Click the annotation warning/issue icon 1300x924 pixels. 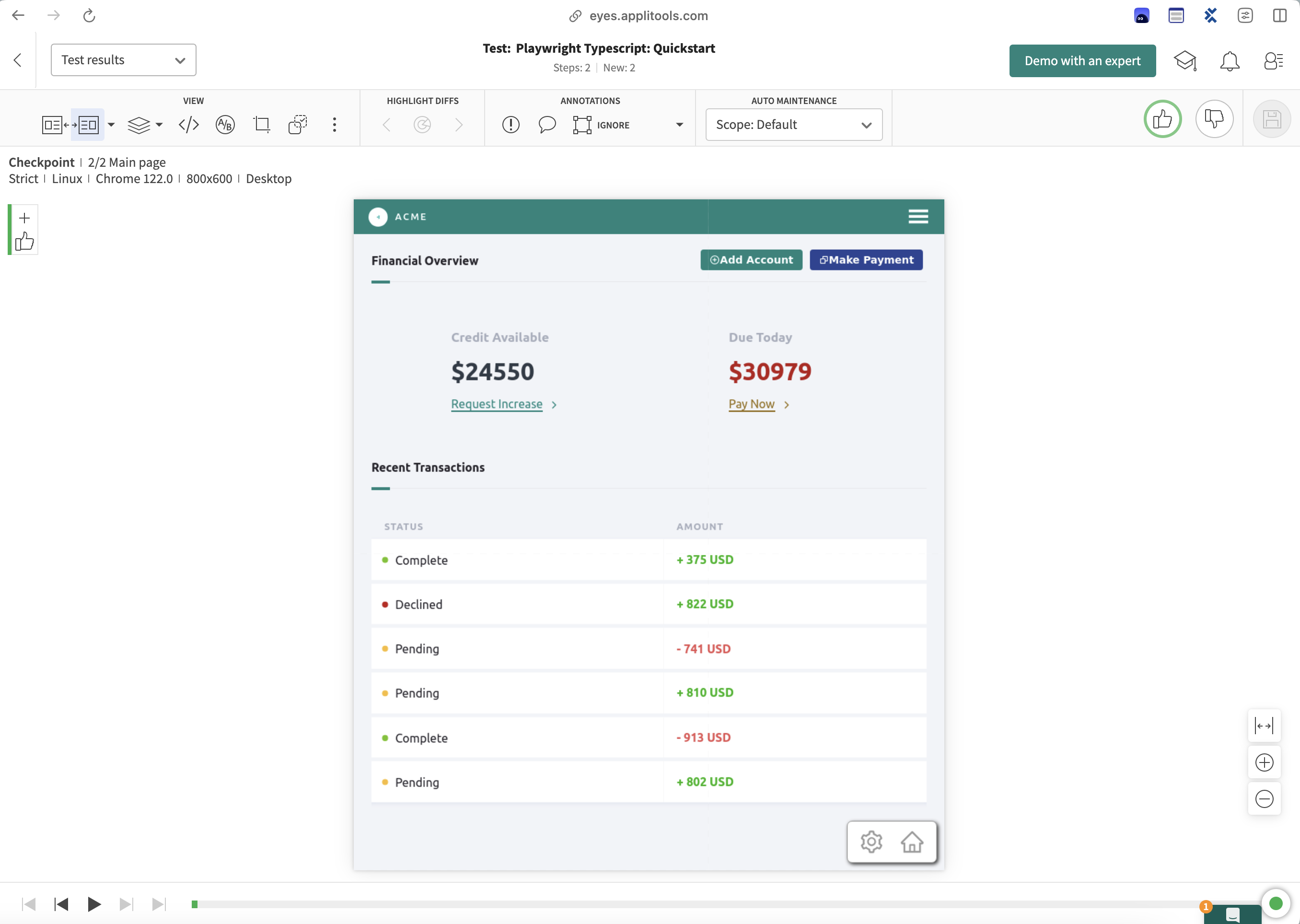[511, 124]
